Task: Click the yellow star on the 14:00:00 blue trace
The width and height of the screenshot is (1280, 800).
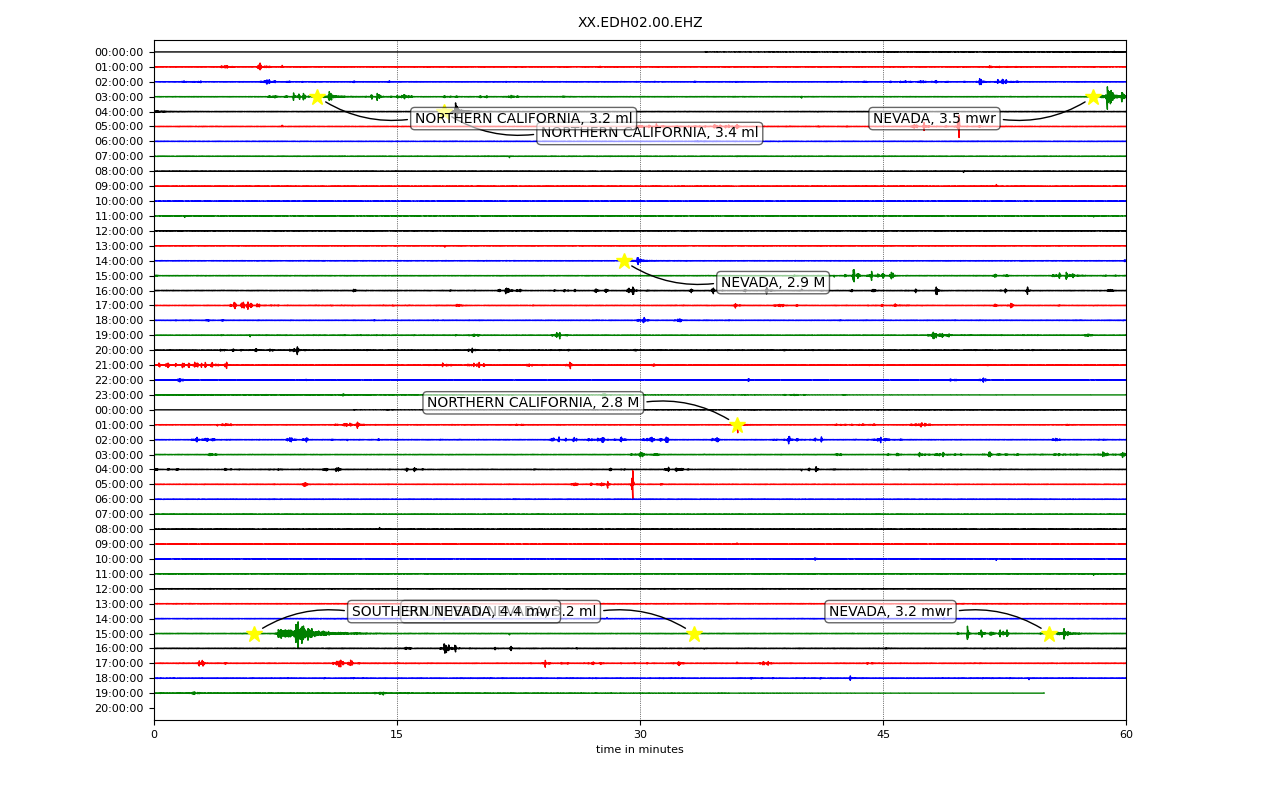Action: coord(624,261)
